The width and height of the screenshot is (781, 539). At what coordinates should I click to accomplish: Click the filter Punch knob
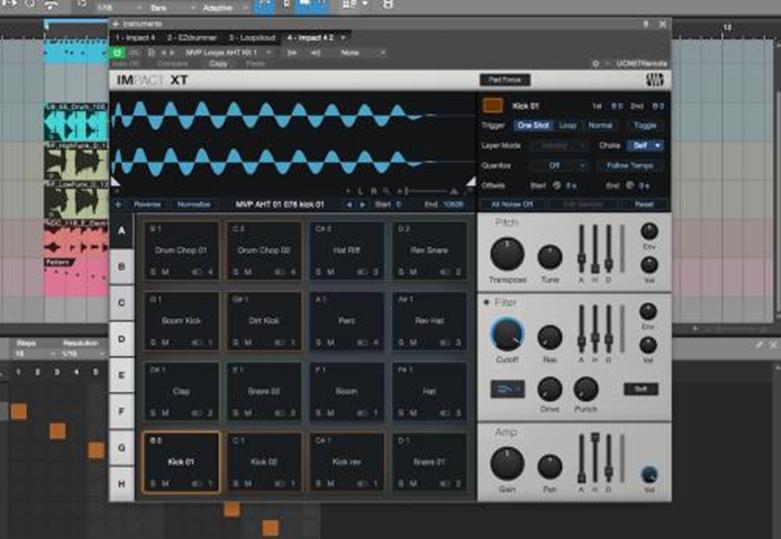point(586,389)
